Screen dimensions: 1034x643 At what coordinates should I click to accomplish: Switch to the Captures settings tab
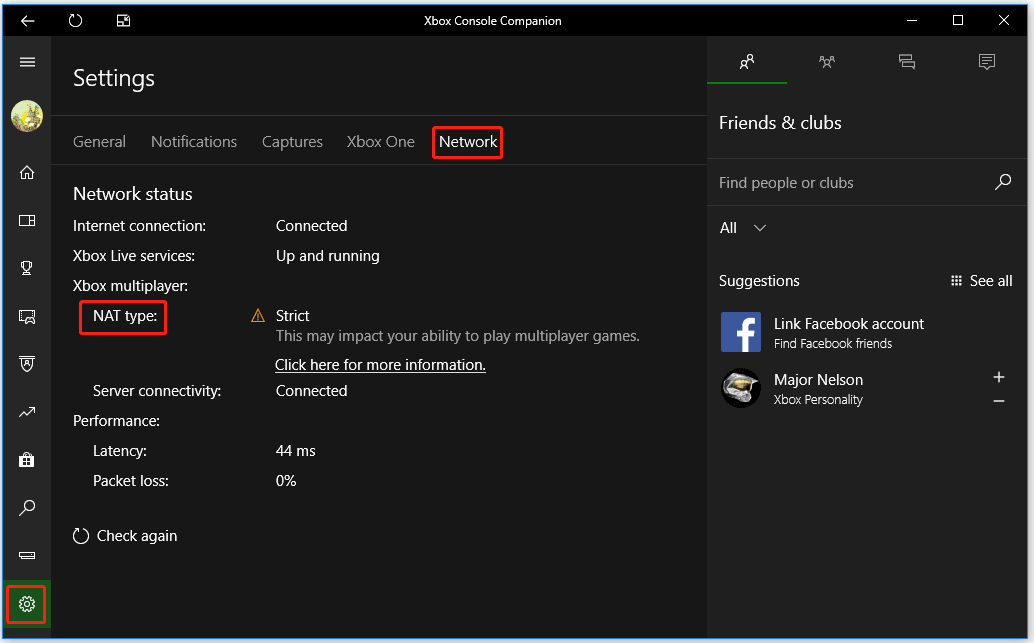tap(292, 142)
